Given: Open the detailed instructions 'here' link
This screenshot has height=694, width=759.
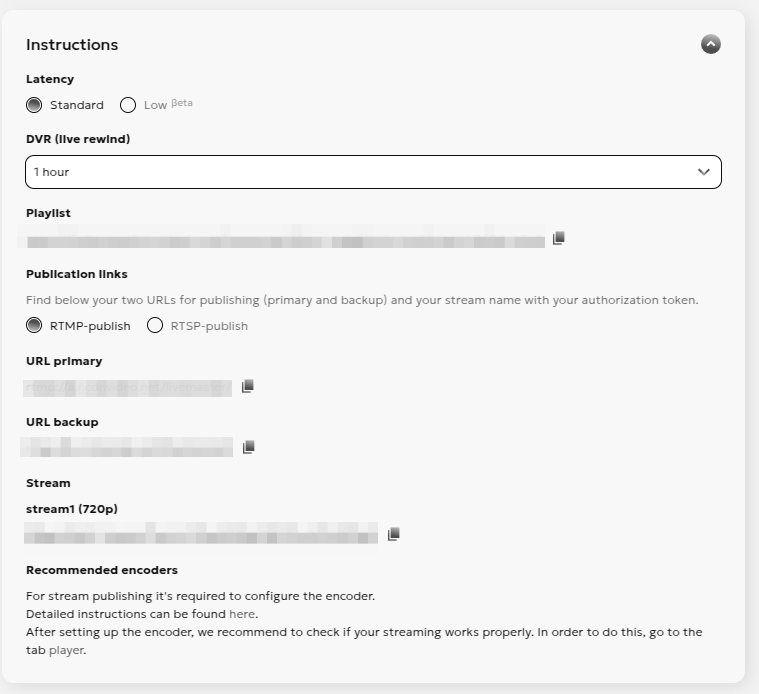Looking at the screenshot, I should point(242,614).
